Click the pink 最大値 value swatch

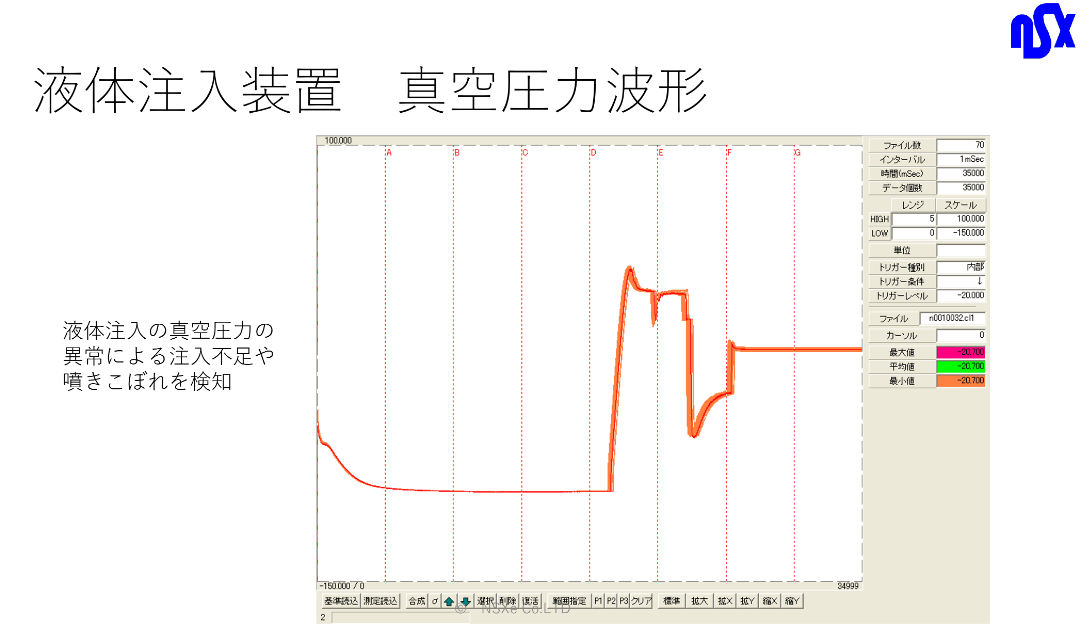click(x=961, y=352)
